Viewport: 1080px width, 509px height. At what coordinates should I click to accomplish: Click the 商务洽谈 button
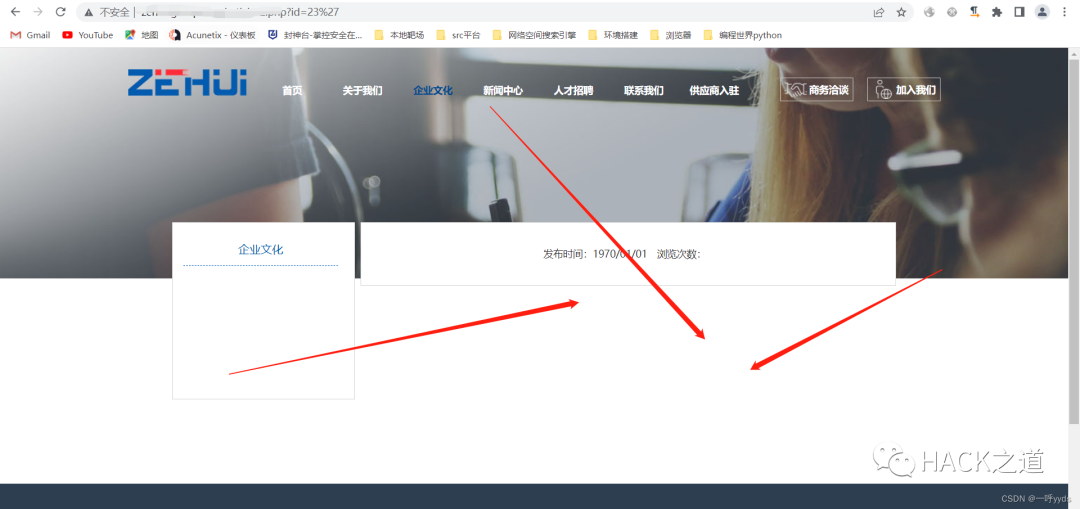pos(816,90)
